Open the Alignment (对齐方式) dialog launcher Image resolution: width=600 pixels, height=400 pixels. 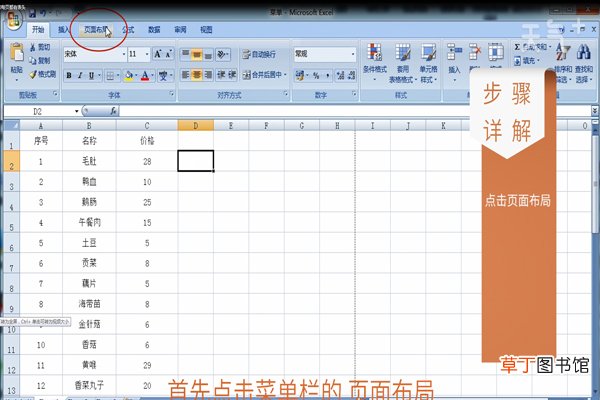(x=286, y=94)
